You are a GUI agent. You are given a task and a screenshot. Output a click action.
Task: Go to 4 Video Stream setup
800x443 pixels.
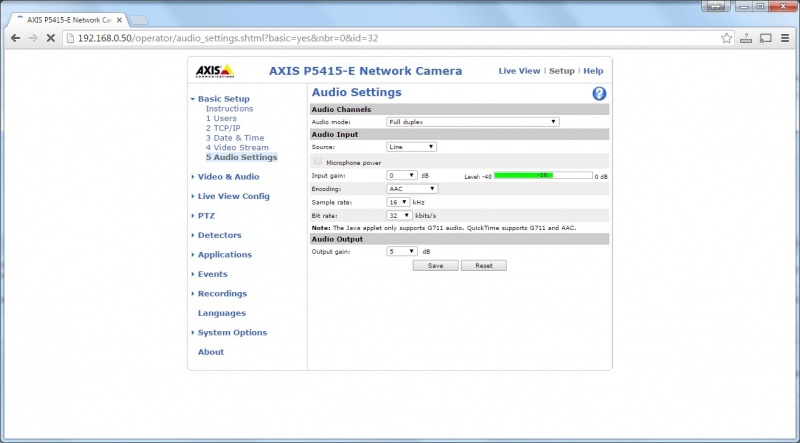tap(237, 147)
